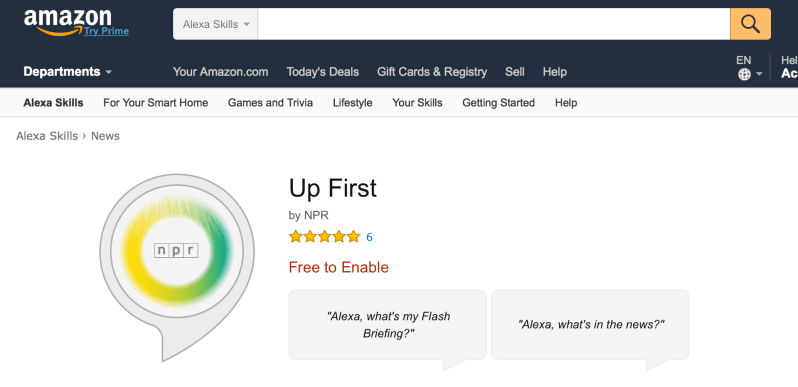This screenshot has width=798, height=387.
Task: Click inside the search text field
Action: 494,24
